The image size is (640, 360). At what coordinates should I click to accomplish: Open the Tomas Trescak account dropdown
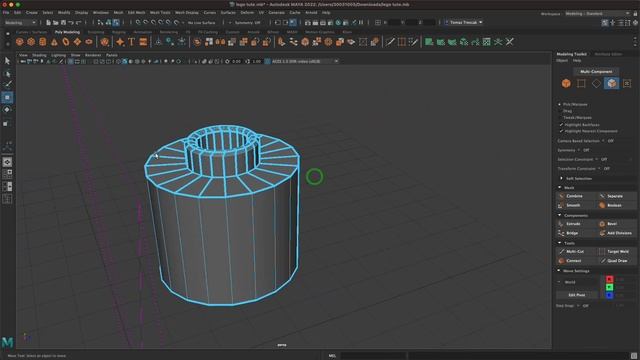(464, 22)
